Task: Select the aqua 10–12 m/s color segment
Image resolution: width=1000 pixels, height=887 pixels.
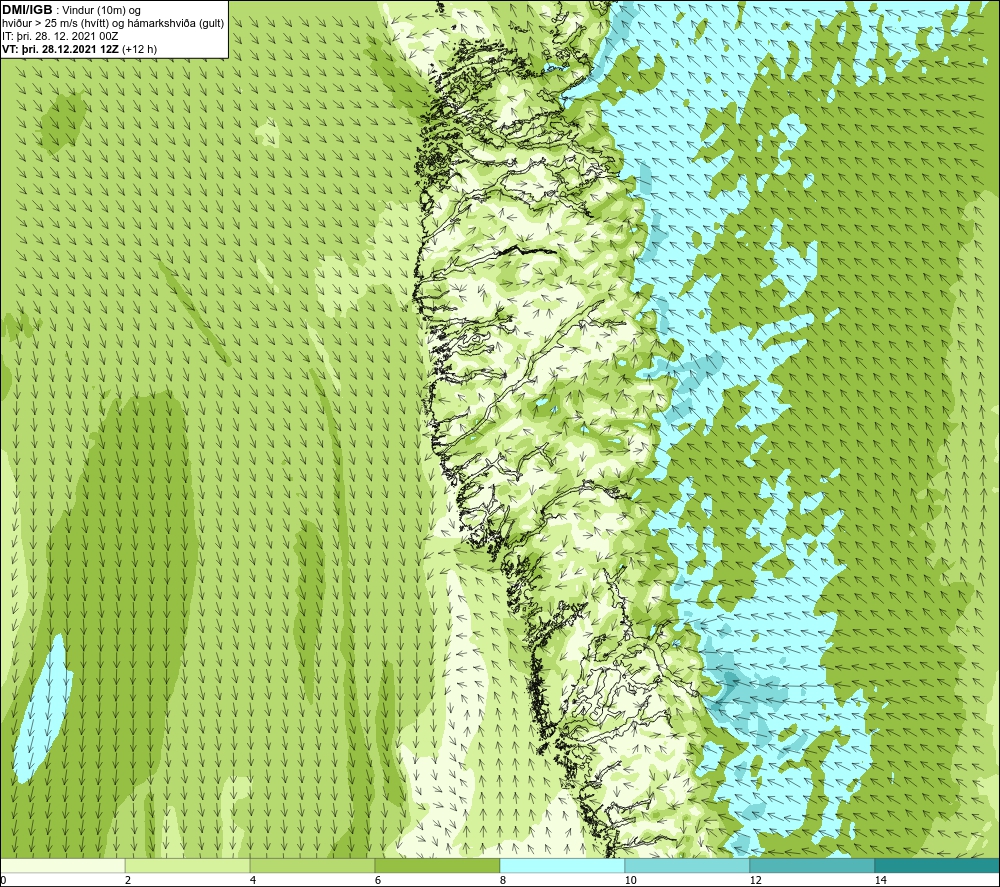Action: pyautogui.click(x=688, y=865)
